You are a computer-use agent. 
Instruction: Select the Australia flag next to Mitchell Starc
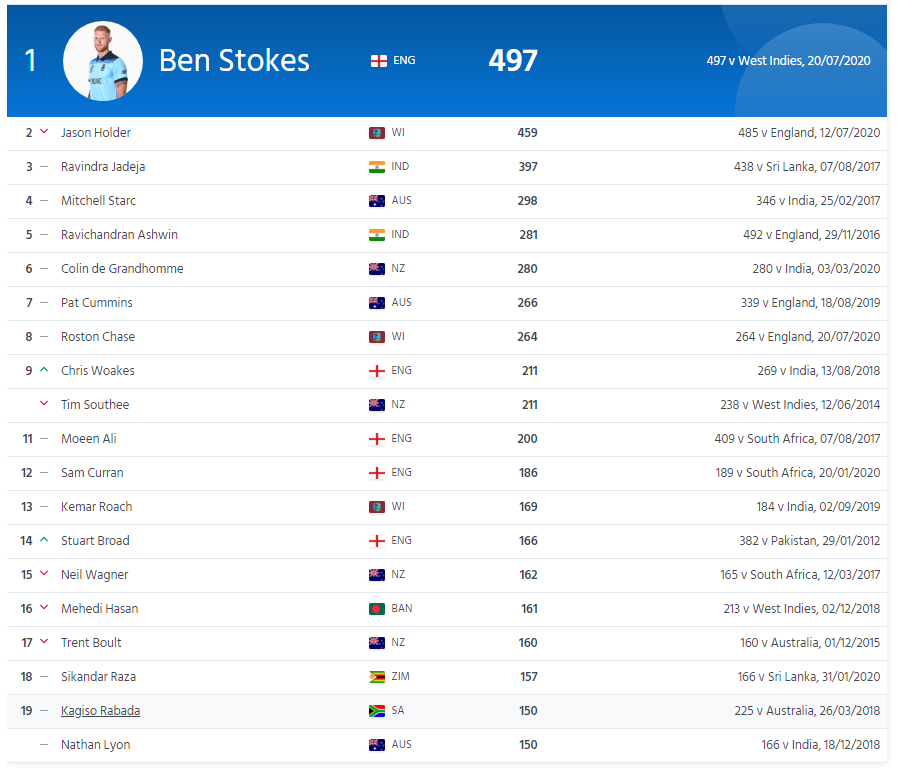click(x=377, y=200)
